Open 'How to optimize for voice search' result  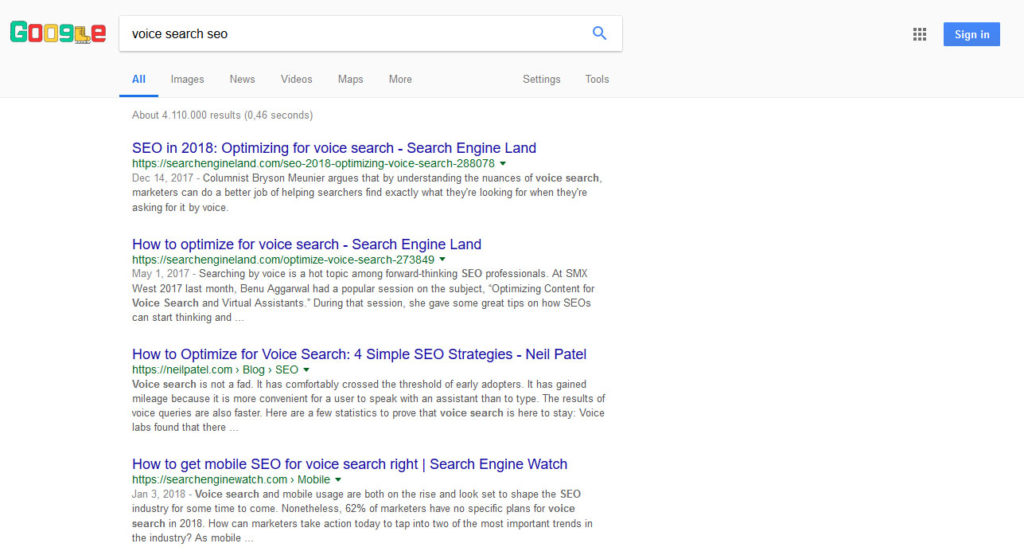pyautogui.click(x=306, y=244)
